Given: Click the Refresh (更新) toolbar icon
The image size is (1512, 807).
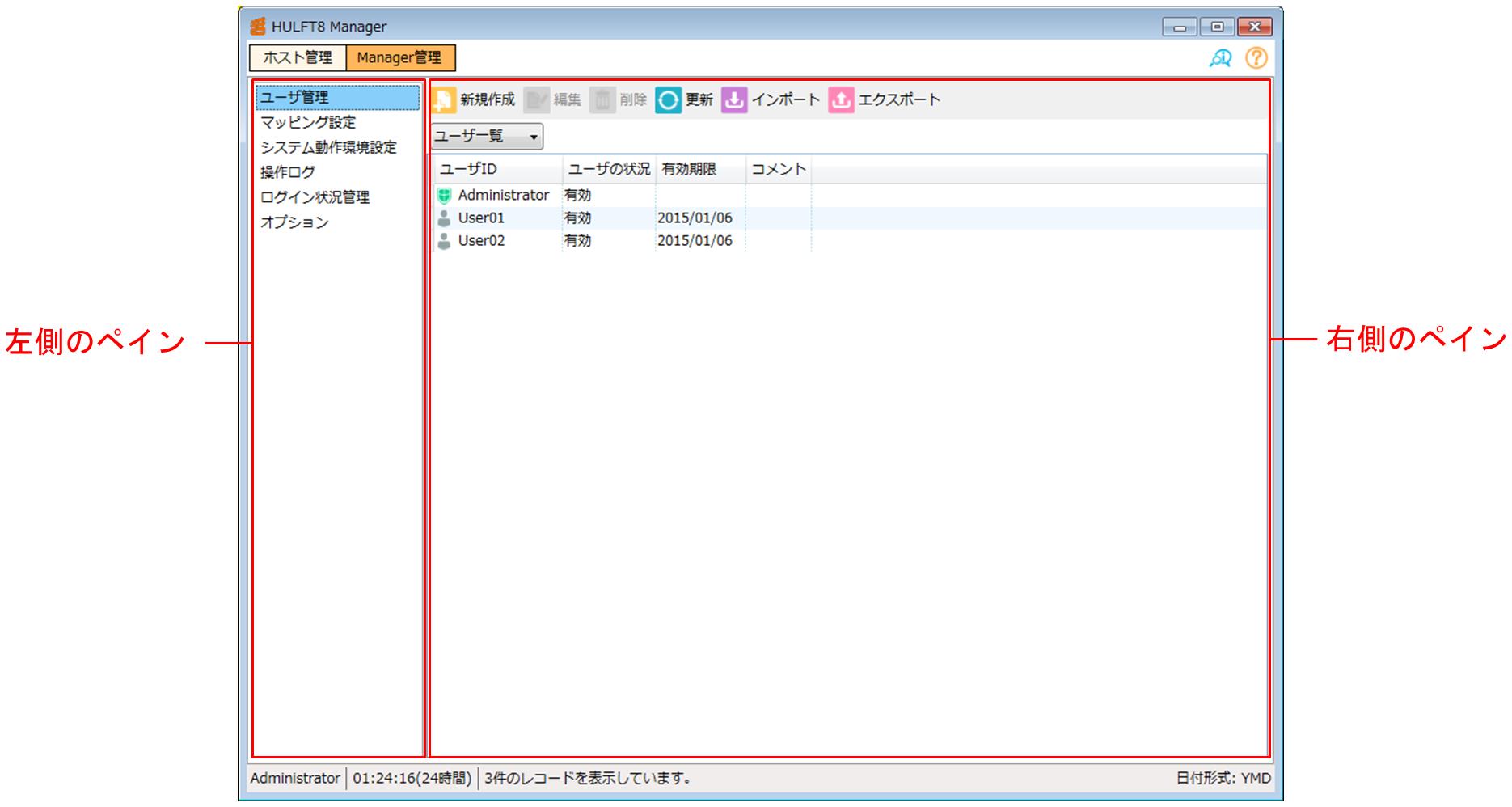Looking at the screenshot, I should [x=668, y=100].
